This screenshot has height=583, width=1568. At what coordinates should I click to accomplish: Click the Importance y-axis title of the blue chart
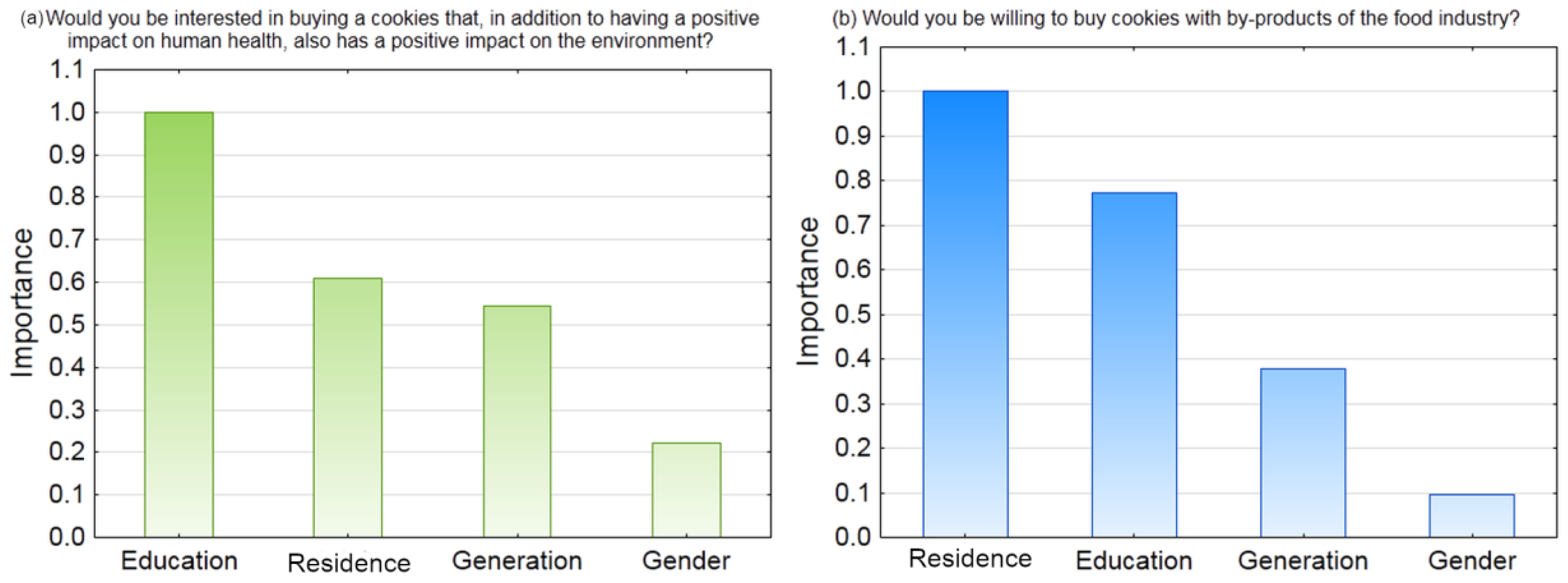coord(808,292)
